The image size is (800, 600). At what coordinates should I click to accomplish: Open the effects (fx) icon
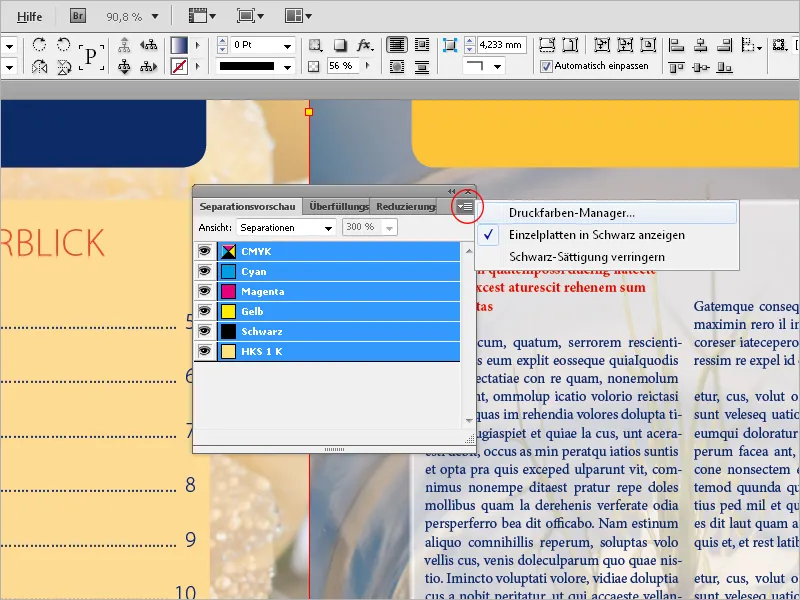click(364, 45)
